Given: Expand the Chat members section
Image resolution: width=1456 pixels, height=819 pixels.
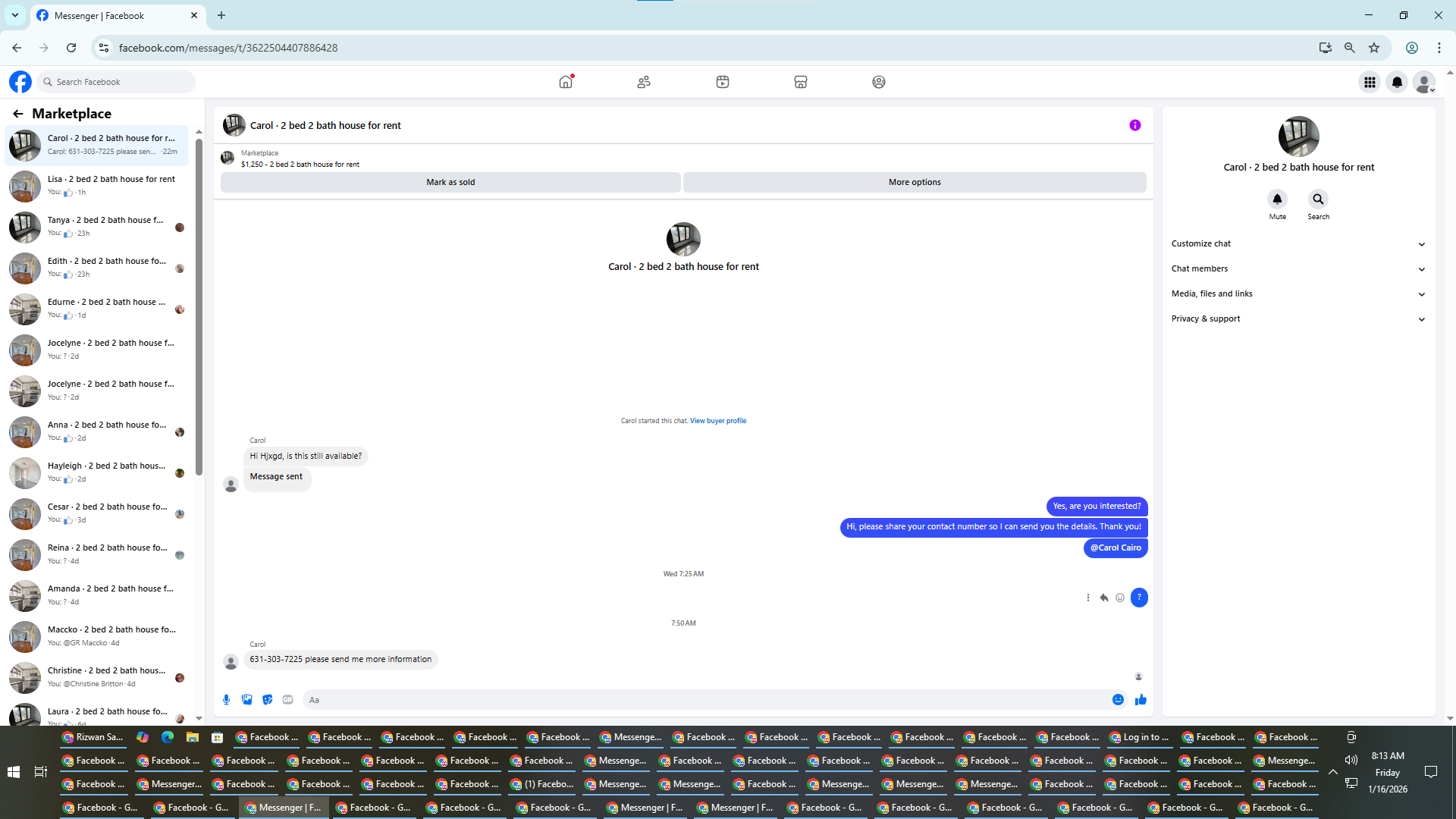Looking at the screenshot, I should tap(1298, 268).
